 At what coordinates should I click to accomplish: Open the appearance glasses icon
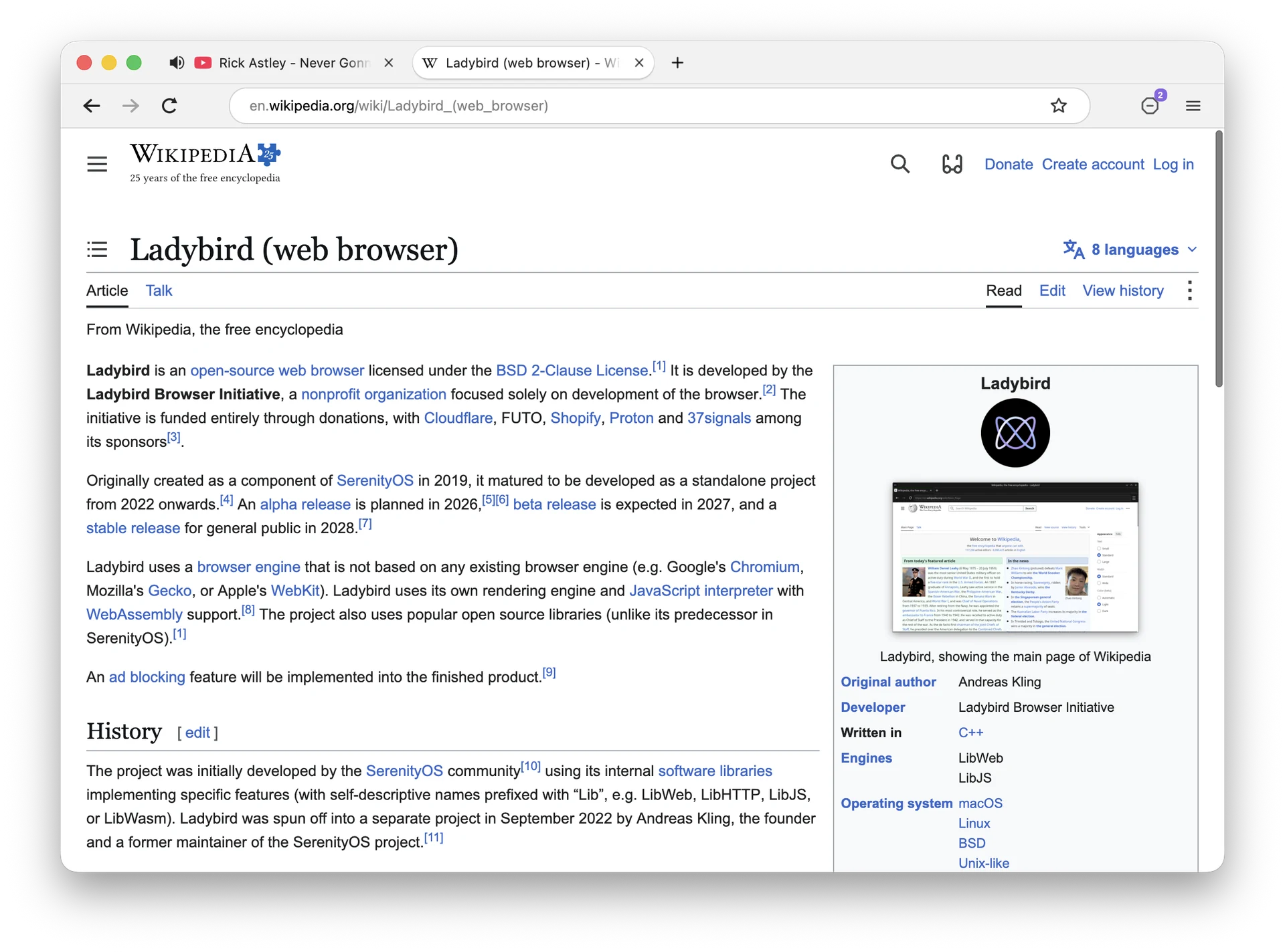tap(952, 164)
